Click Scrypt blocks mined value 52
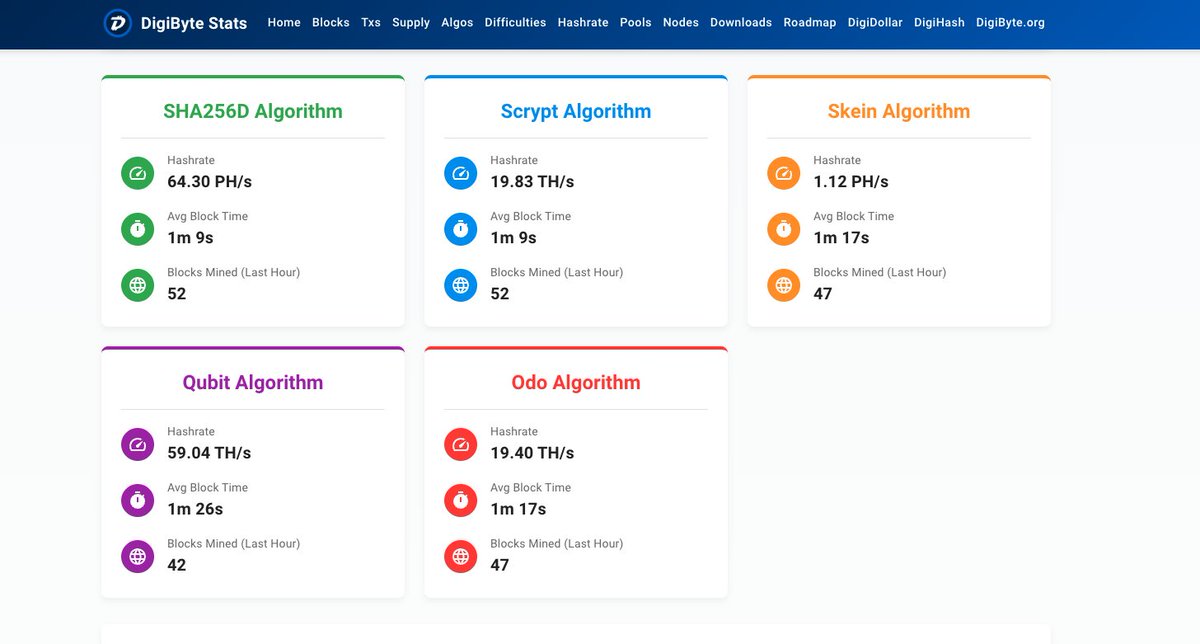1200x644 pixels. point(500,294)
